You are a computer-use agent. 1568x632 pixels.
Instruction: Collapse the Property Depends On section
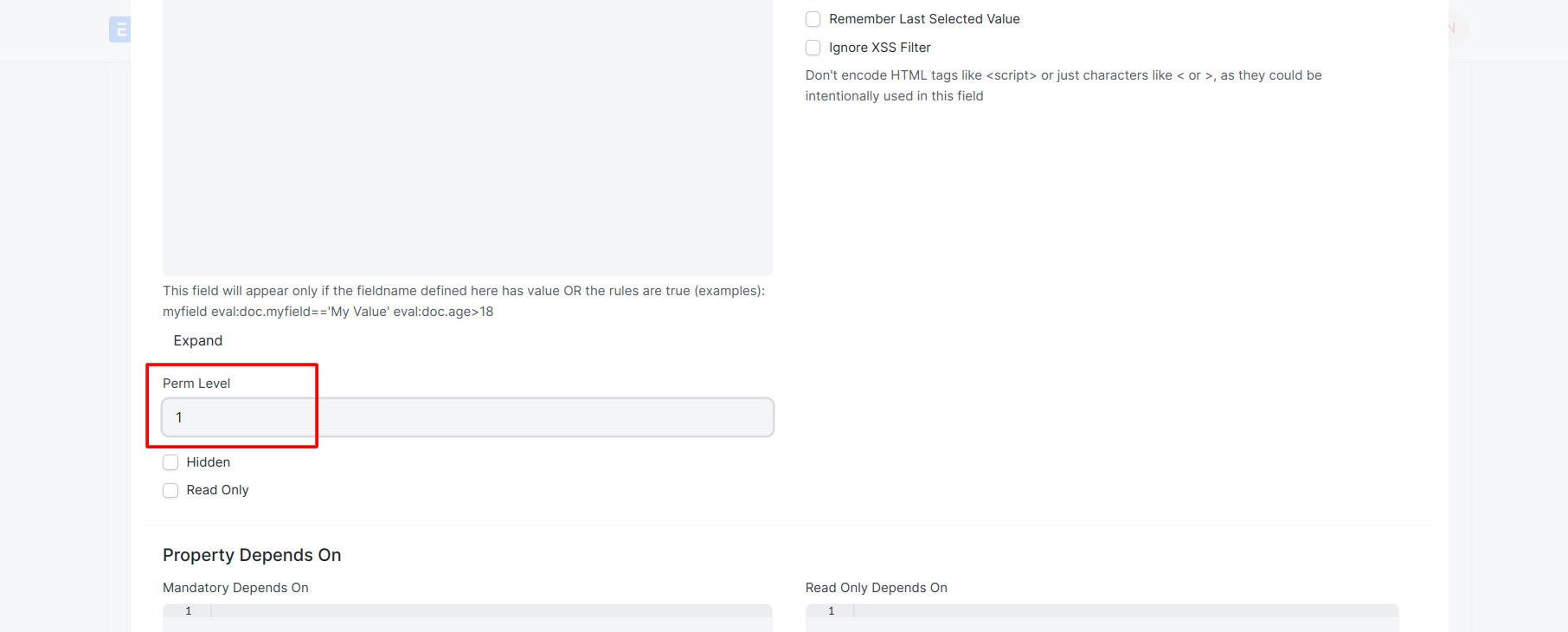[x=252, y=555]
